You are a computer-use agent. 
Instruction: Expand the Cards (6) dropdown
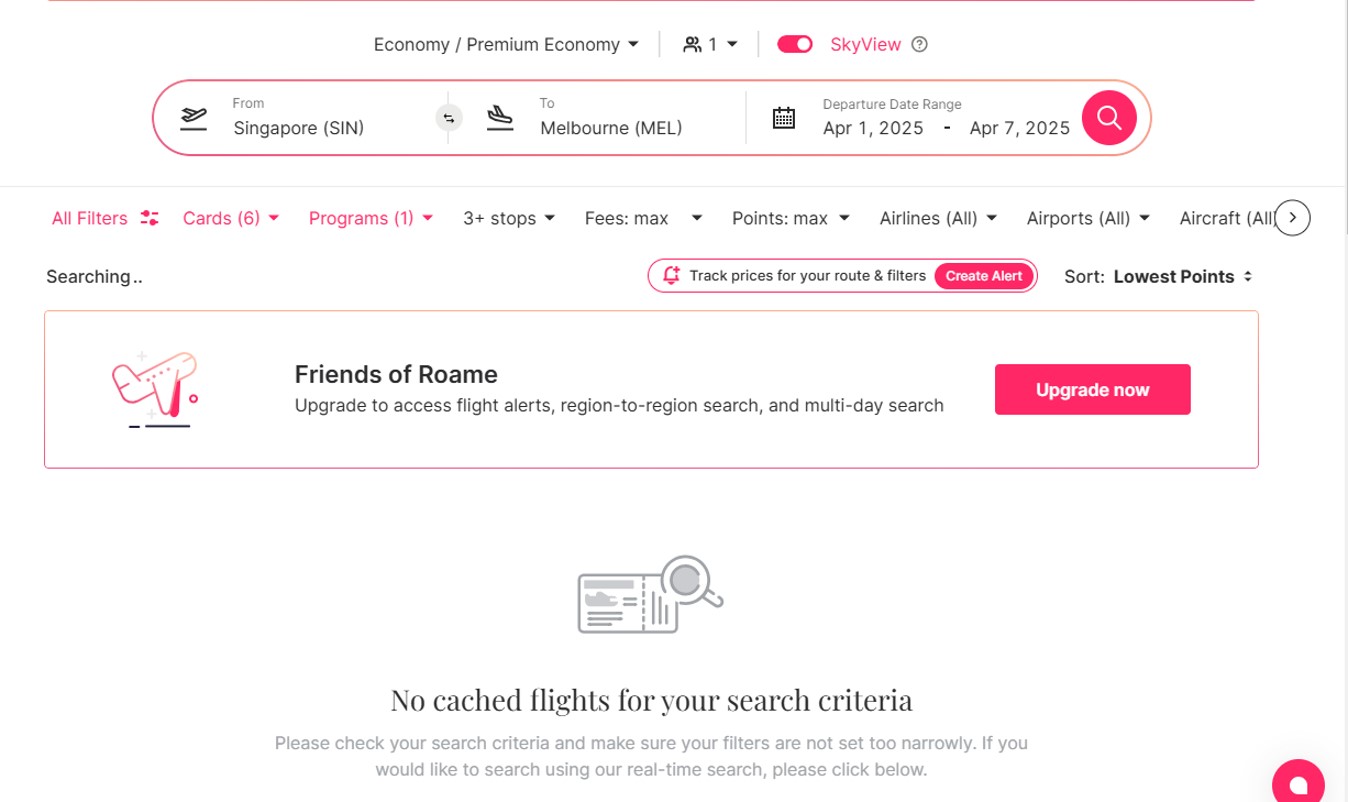point(231,218)
